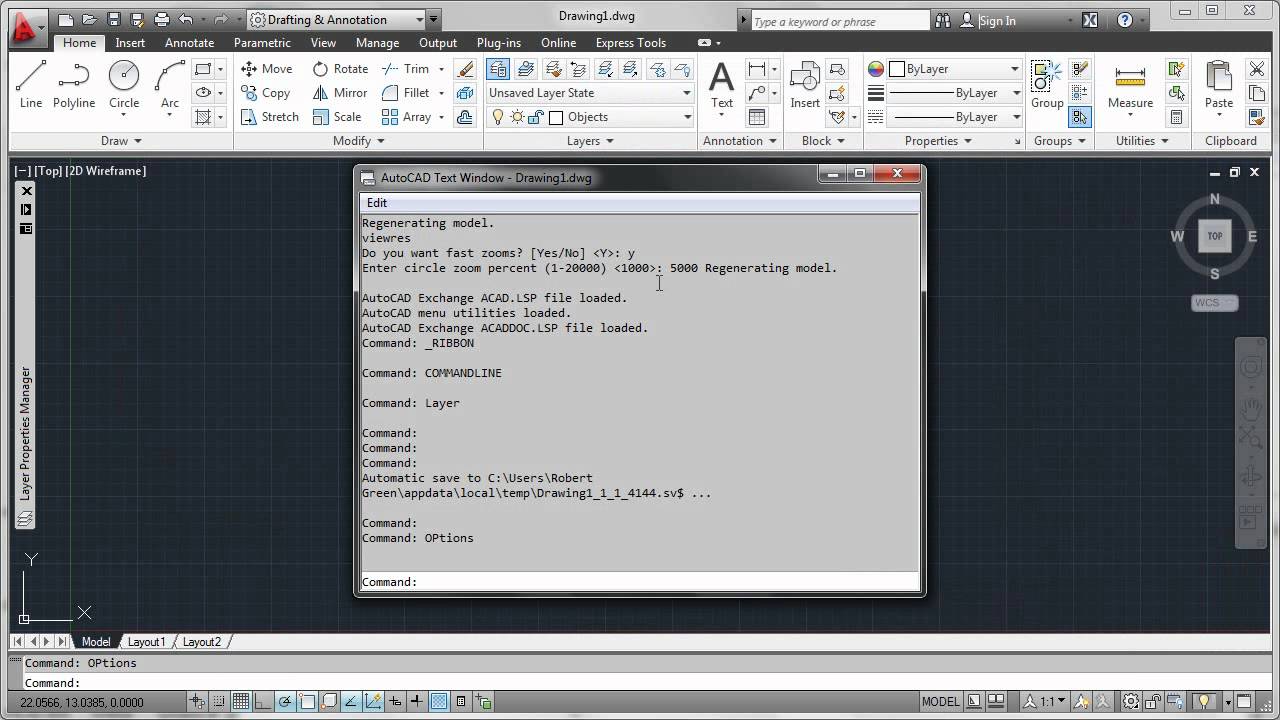Toggle layer lock icon in Layers panel
Viewport: 1280px width, 720px height.
click(536, 117)
